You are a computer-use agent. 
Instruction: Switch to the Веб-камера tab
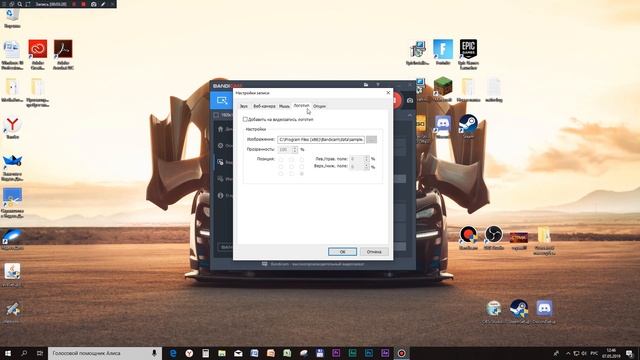(264, 106)
